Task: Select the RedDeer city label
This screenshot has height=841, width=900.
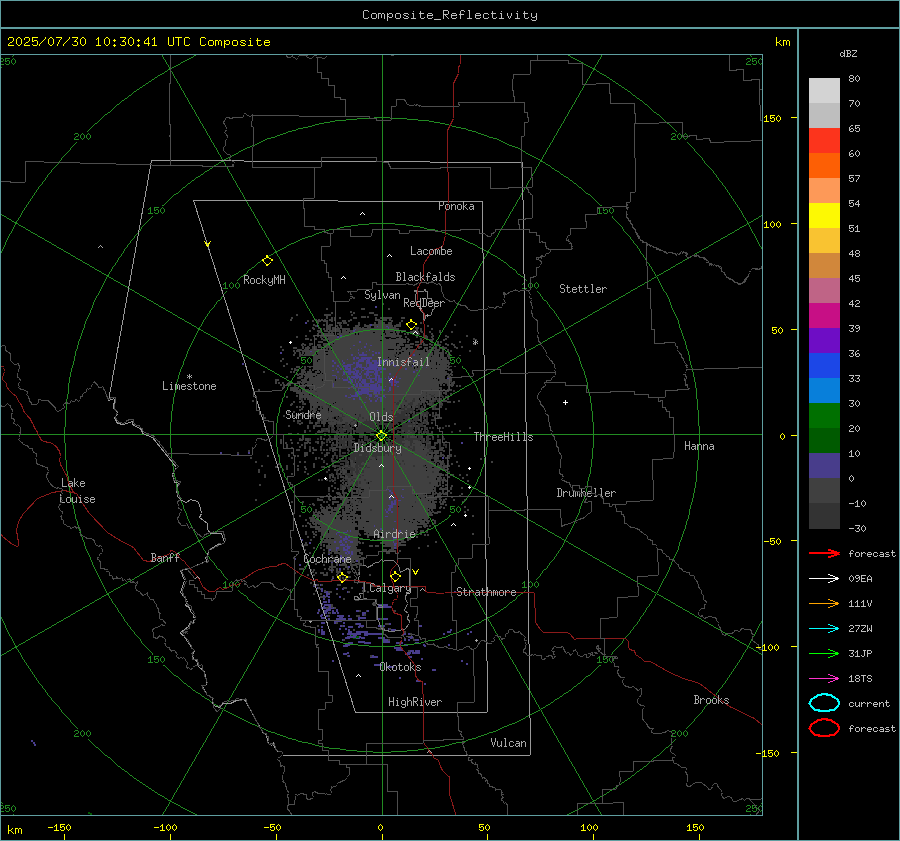Action: click(424, 303)
